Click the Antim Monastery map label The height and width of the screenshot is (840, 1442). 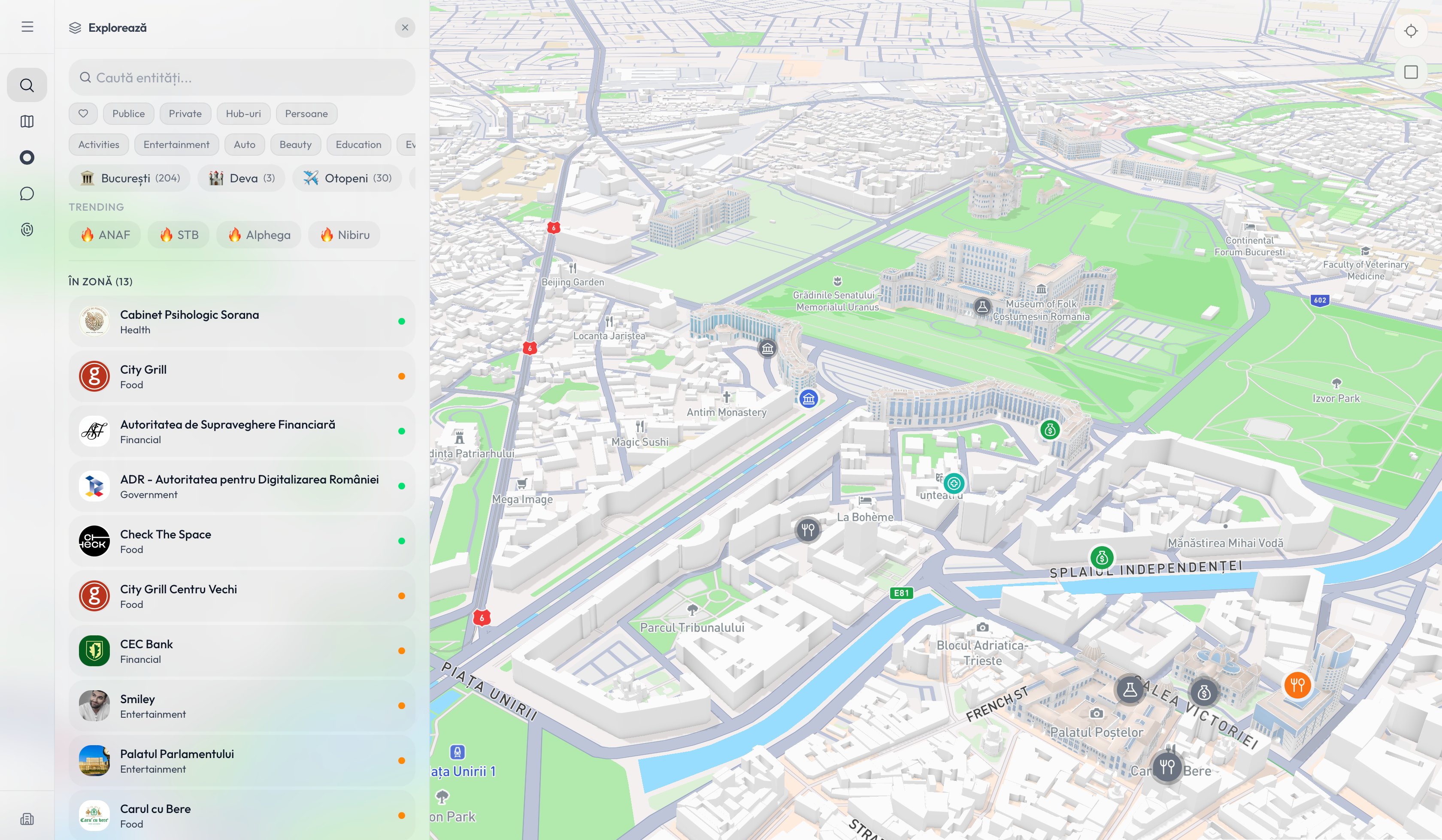tap(726, 412)
